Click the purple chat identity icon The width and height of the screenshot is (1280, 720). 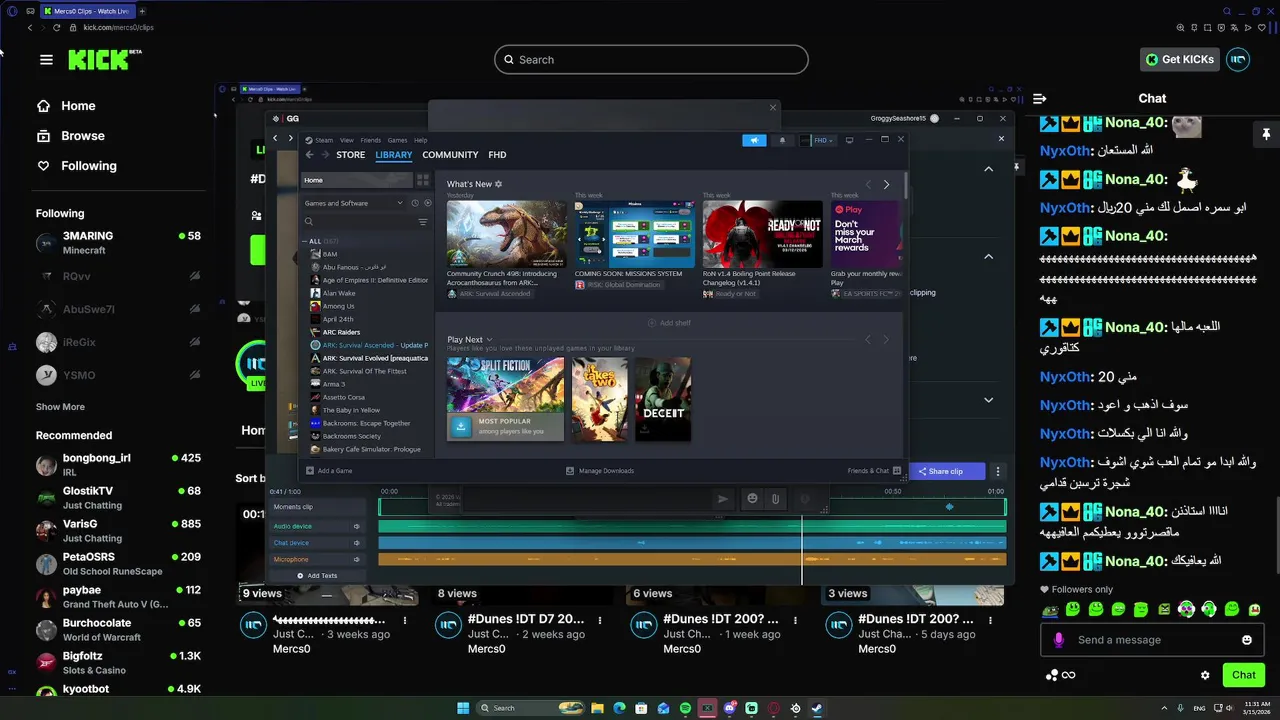pos(1059,640)
